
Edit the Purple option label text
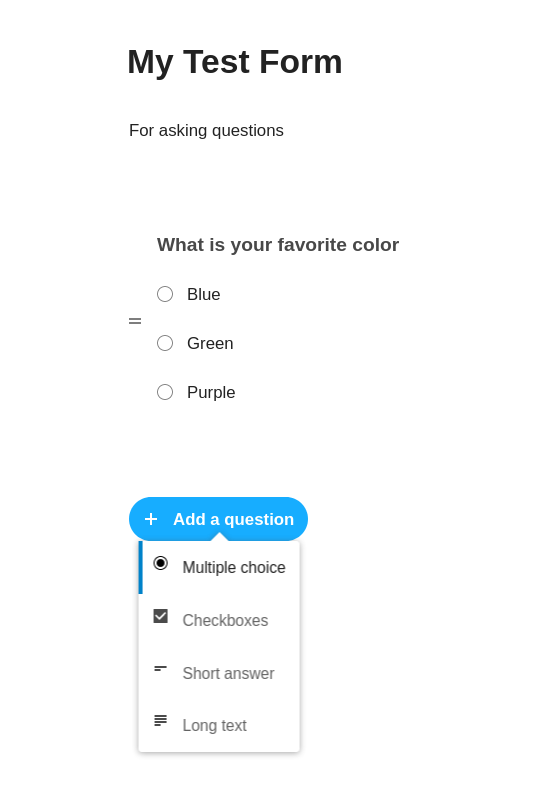211,392
